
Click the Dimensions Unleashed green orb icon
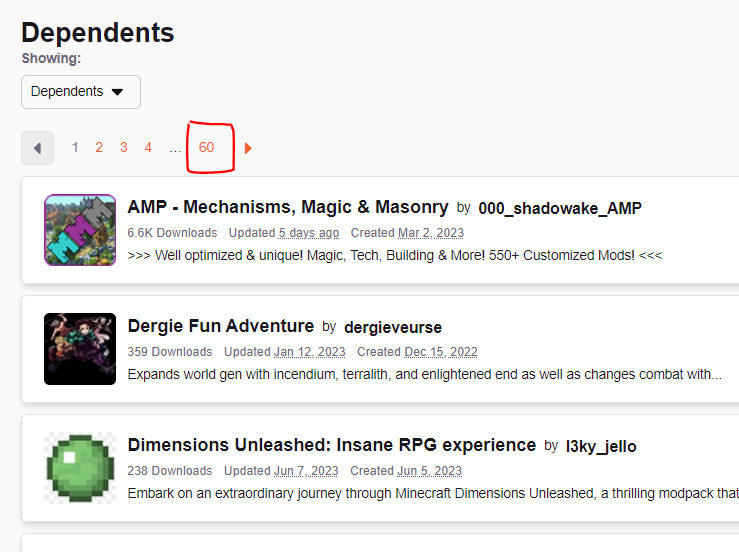point(80,468)
